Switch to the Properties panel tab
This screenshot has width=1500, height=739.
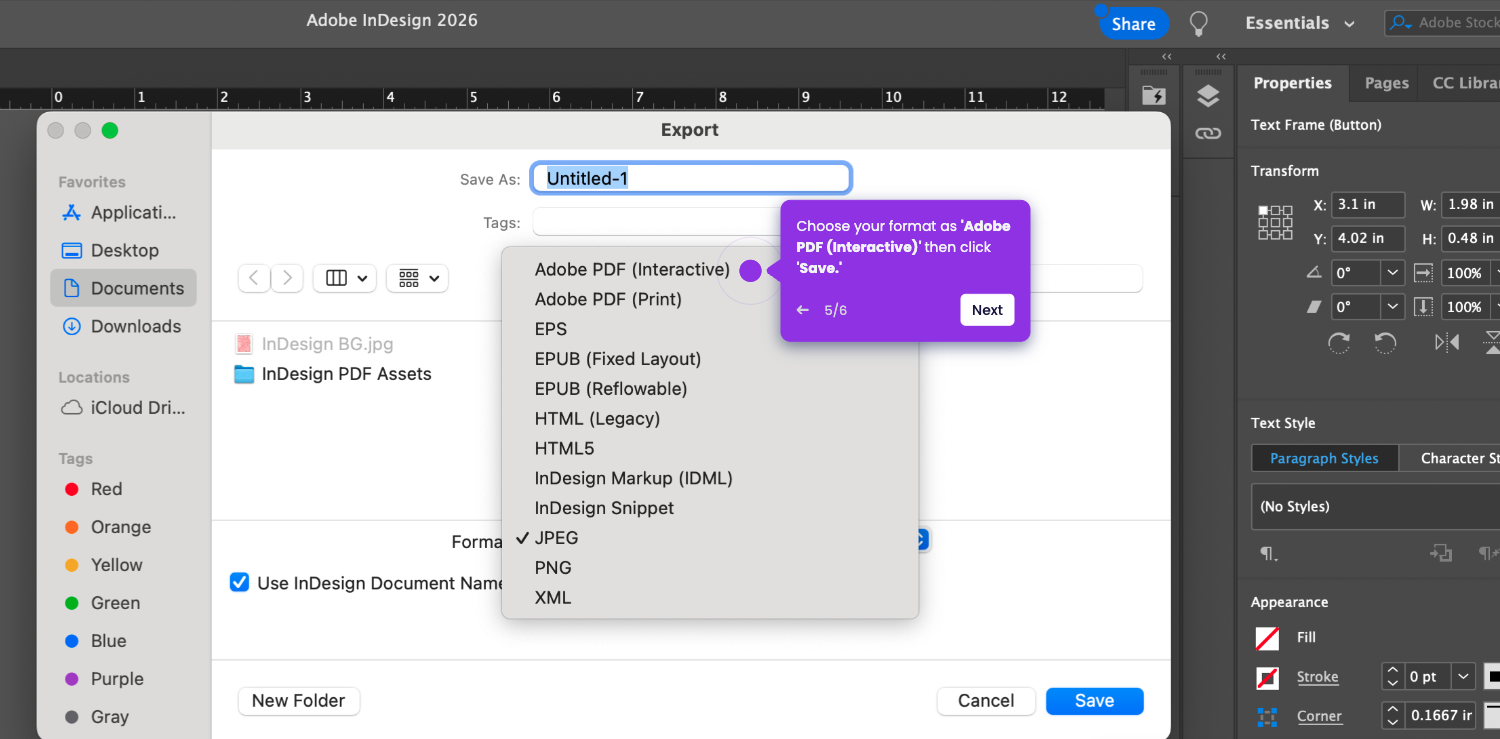click(1292, 83)
